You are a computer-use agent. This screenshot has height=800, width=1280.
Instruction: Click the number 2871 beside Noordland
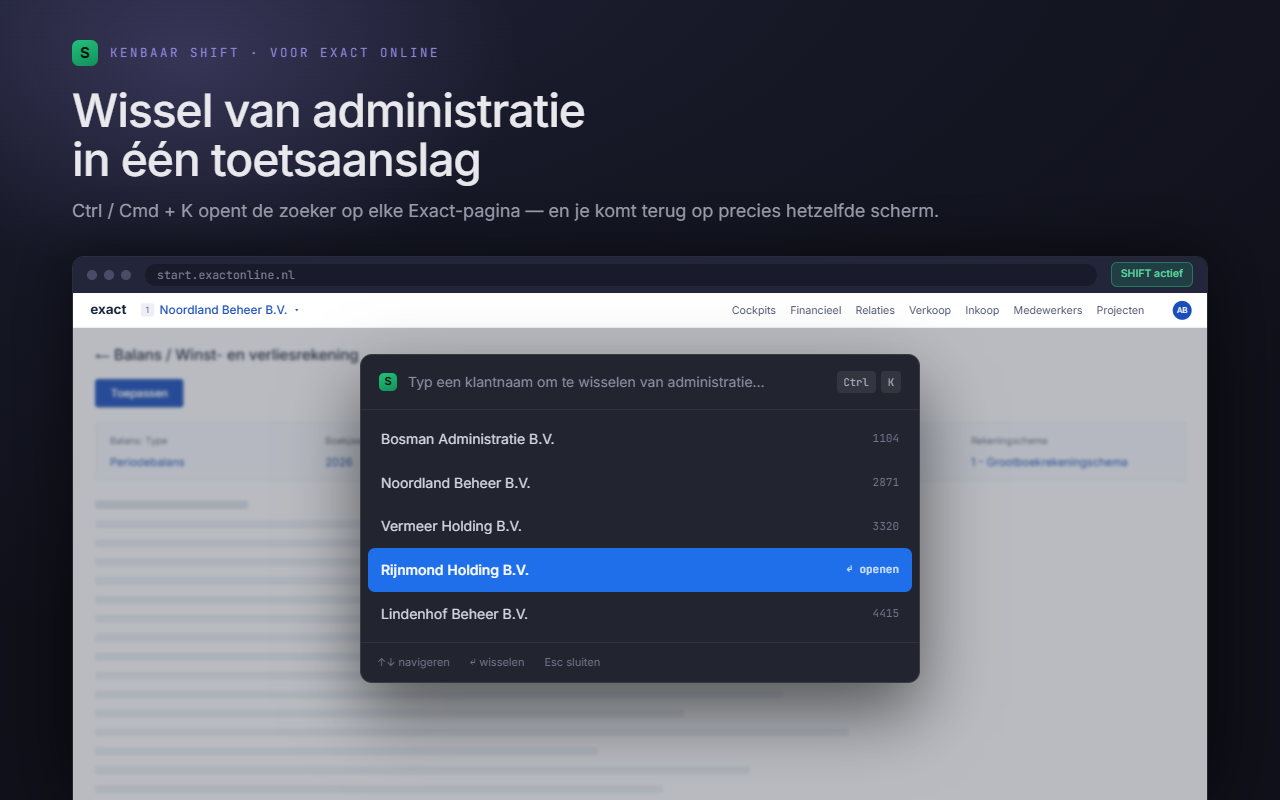click(886, 483)
